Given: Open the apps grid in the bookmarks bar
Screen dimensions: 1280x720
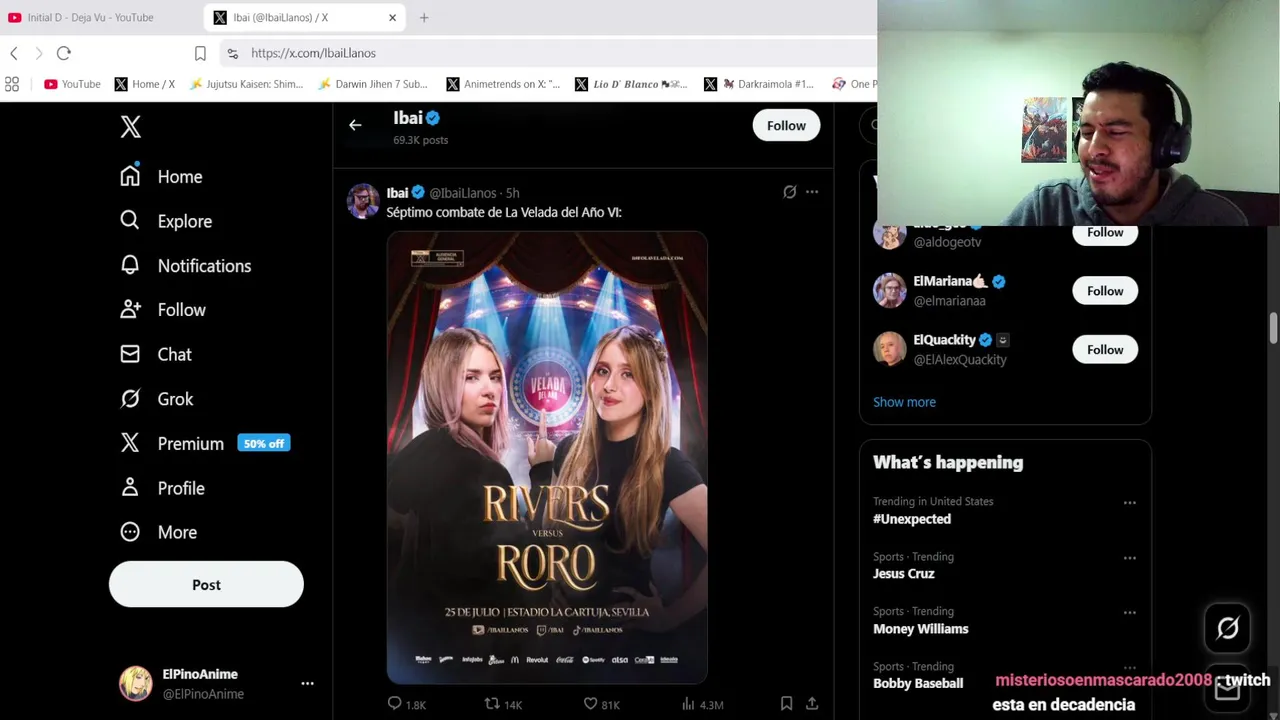Looking at the screenshot, I should (x=12, y=84).
